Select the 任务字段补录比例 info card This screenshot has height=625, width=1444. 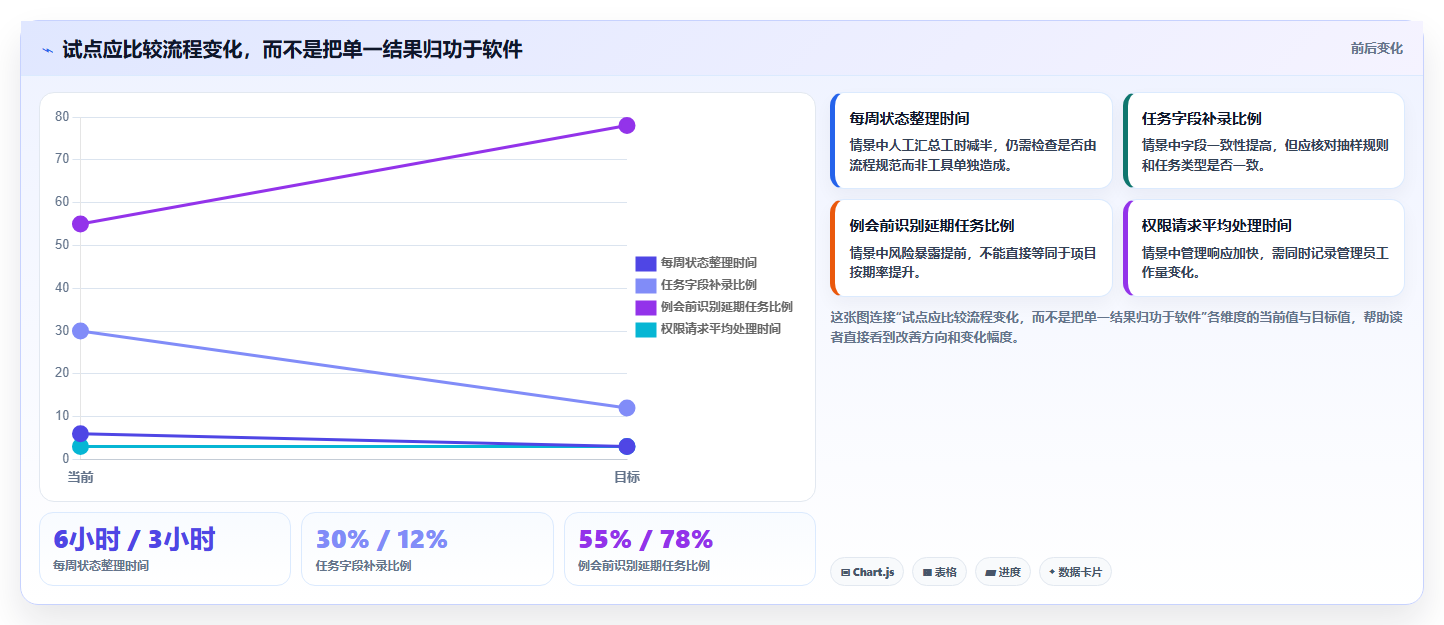pyautogui.click(x=1263, y=141)
